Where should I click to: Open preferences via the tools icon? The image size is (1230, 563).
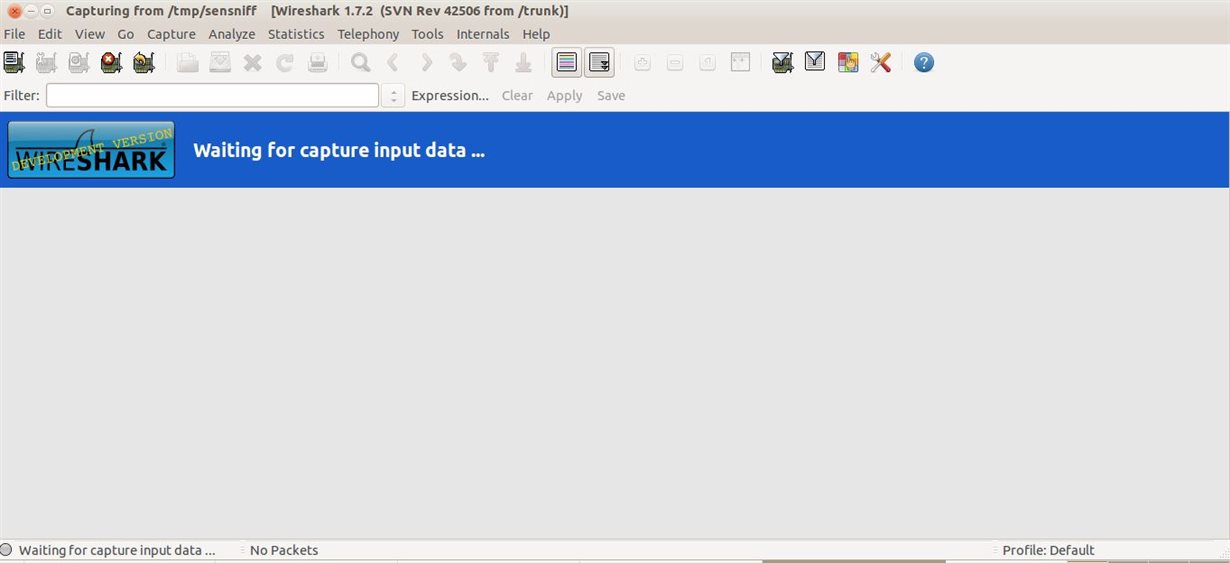click(880, 63)
